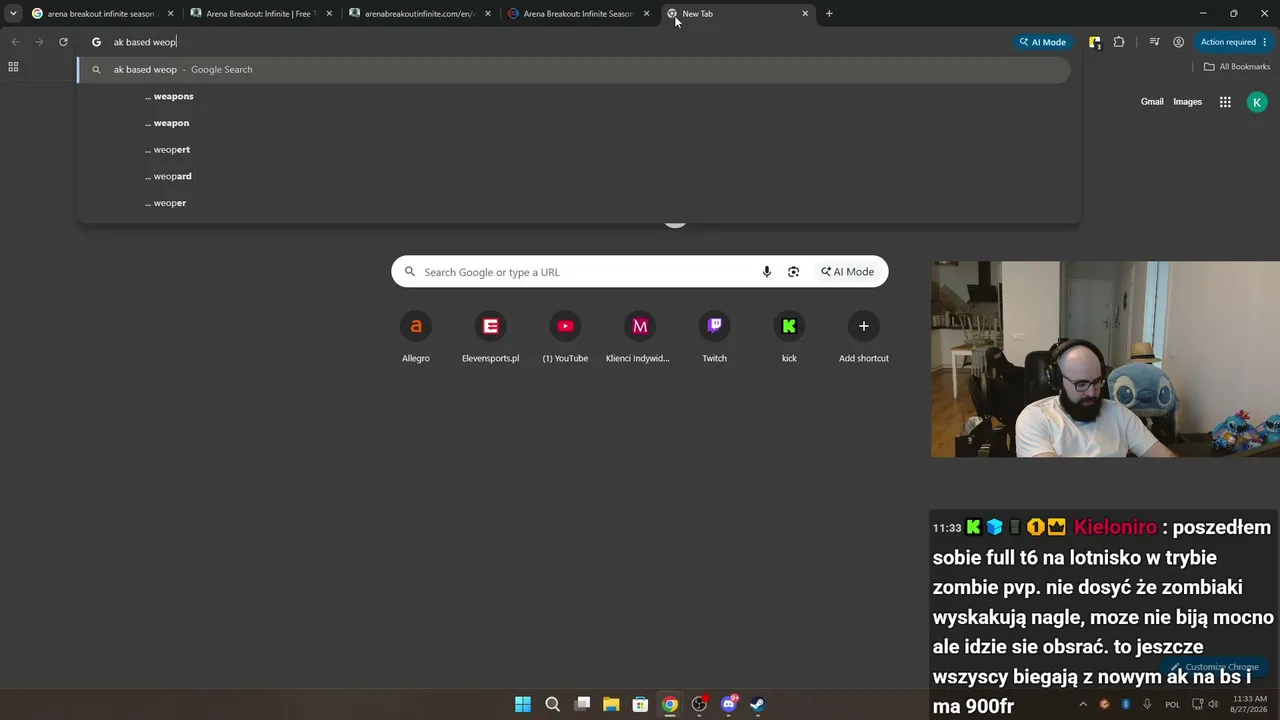Click AI Mode inside the search box
Viewport: 1280px width, 720px height.
coord(847,272)
